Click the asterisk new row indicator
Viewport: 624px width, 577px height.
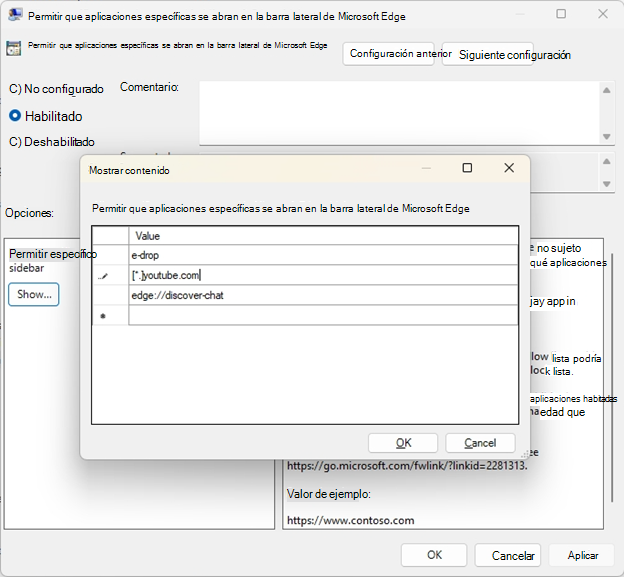103,316
